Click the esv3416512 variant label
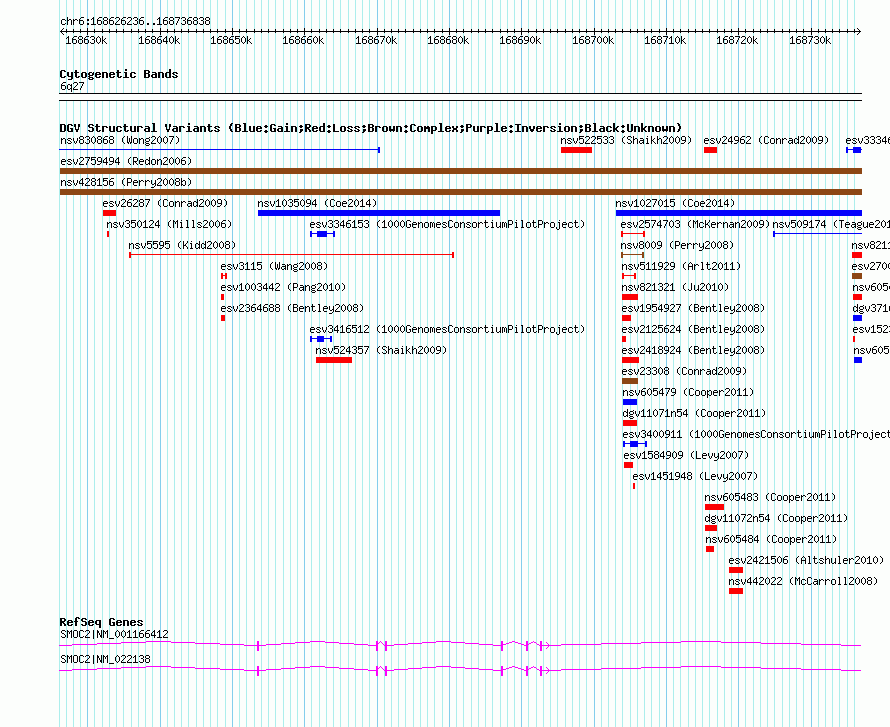The height and width of the screenshot is (727, 890). [x=447, y=329]
